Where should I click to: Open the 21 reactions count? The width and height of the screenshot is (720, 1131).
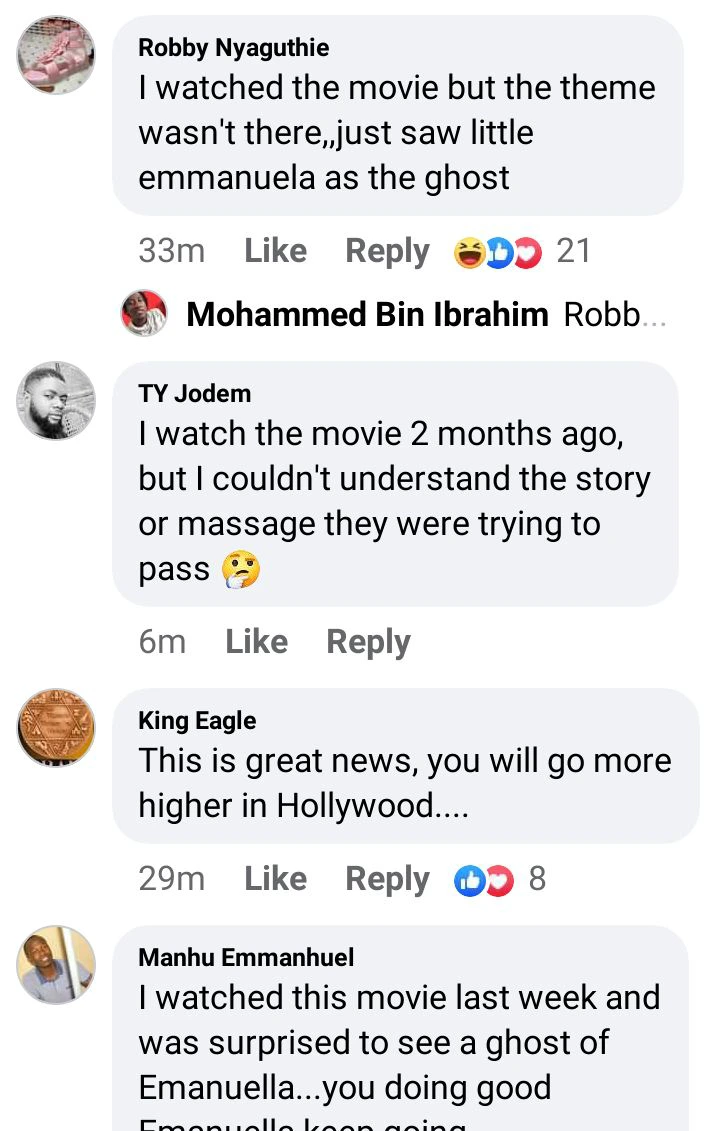point(574,251)
